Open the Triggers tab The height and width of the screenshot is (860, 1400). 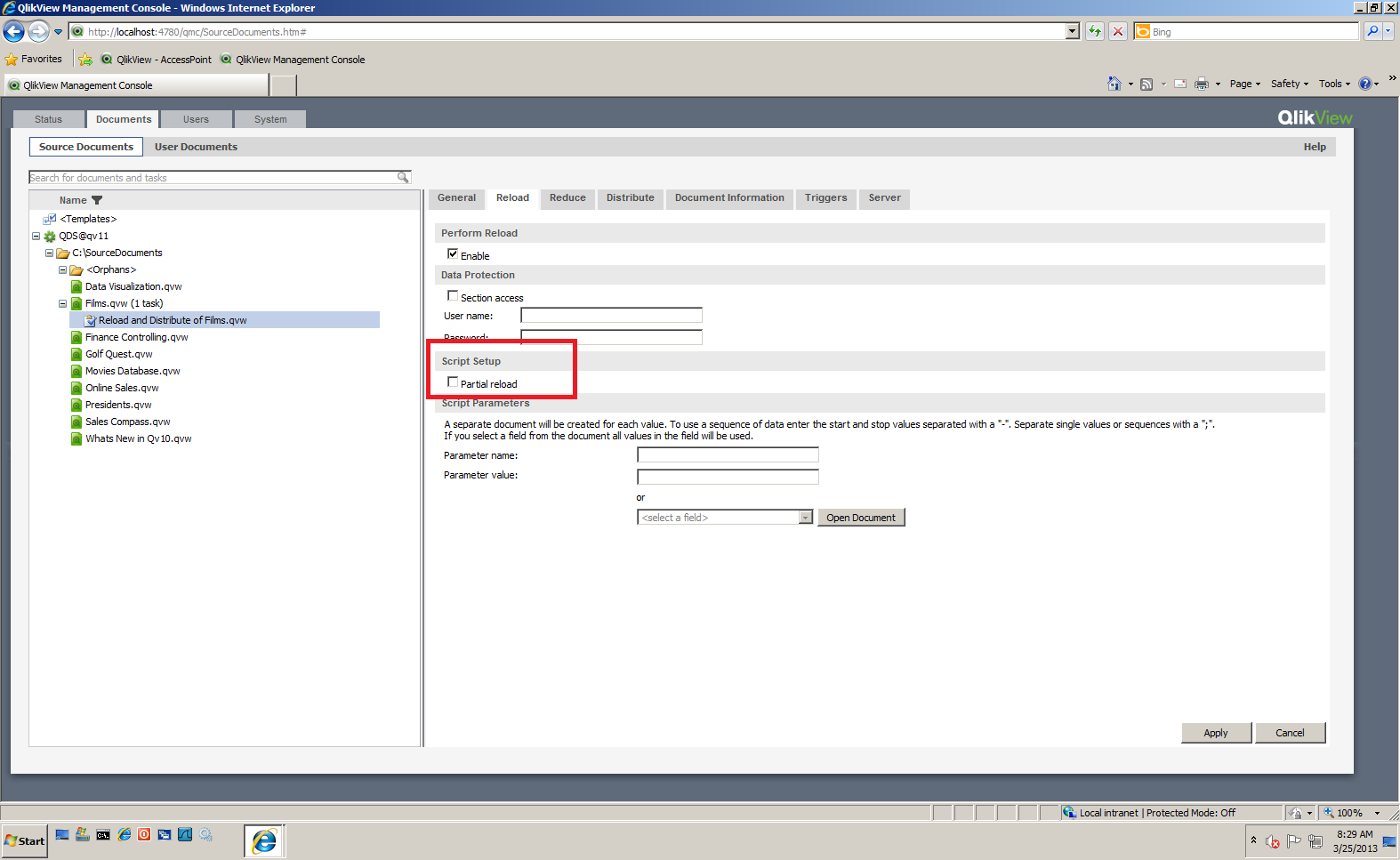[x=826, y=198]
